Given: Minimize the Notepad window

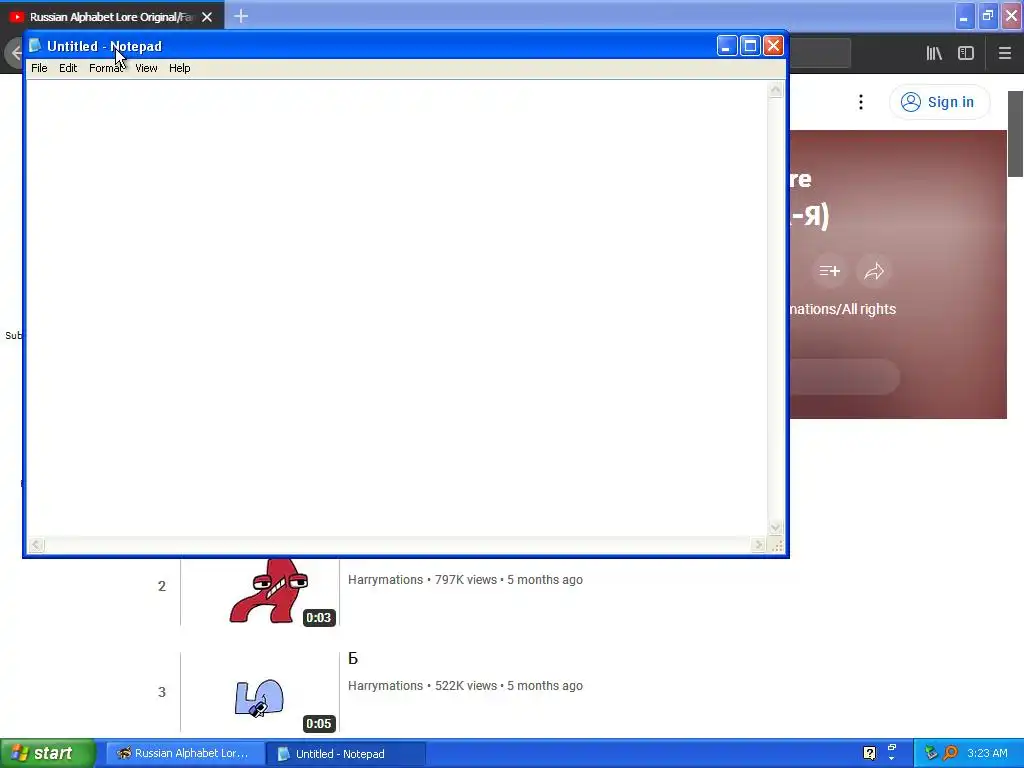Looking at the screenshot, I should (x=727, y=46).
